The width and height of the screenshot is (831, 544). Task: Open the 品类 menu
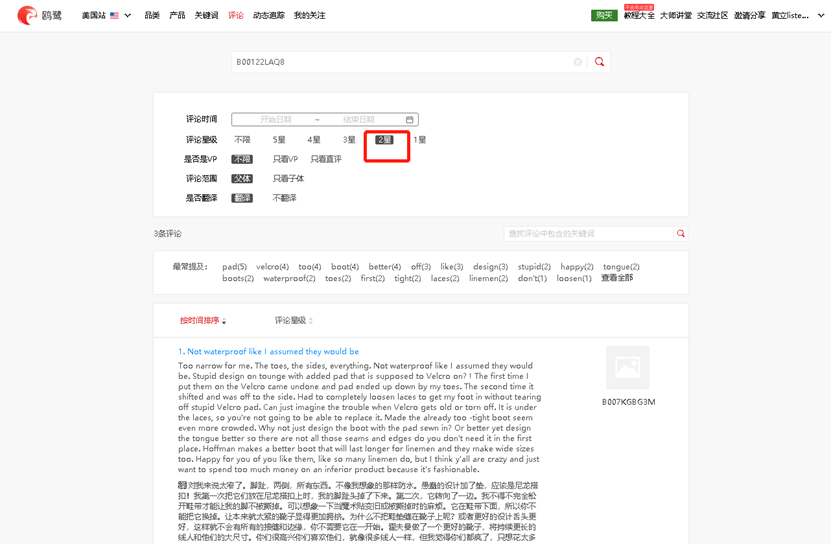tap(152, 15)
